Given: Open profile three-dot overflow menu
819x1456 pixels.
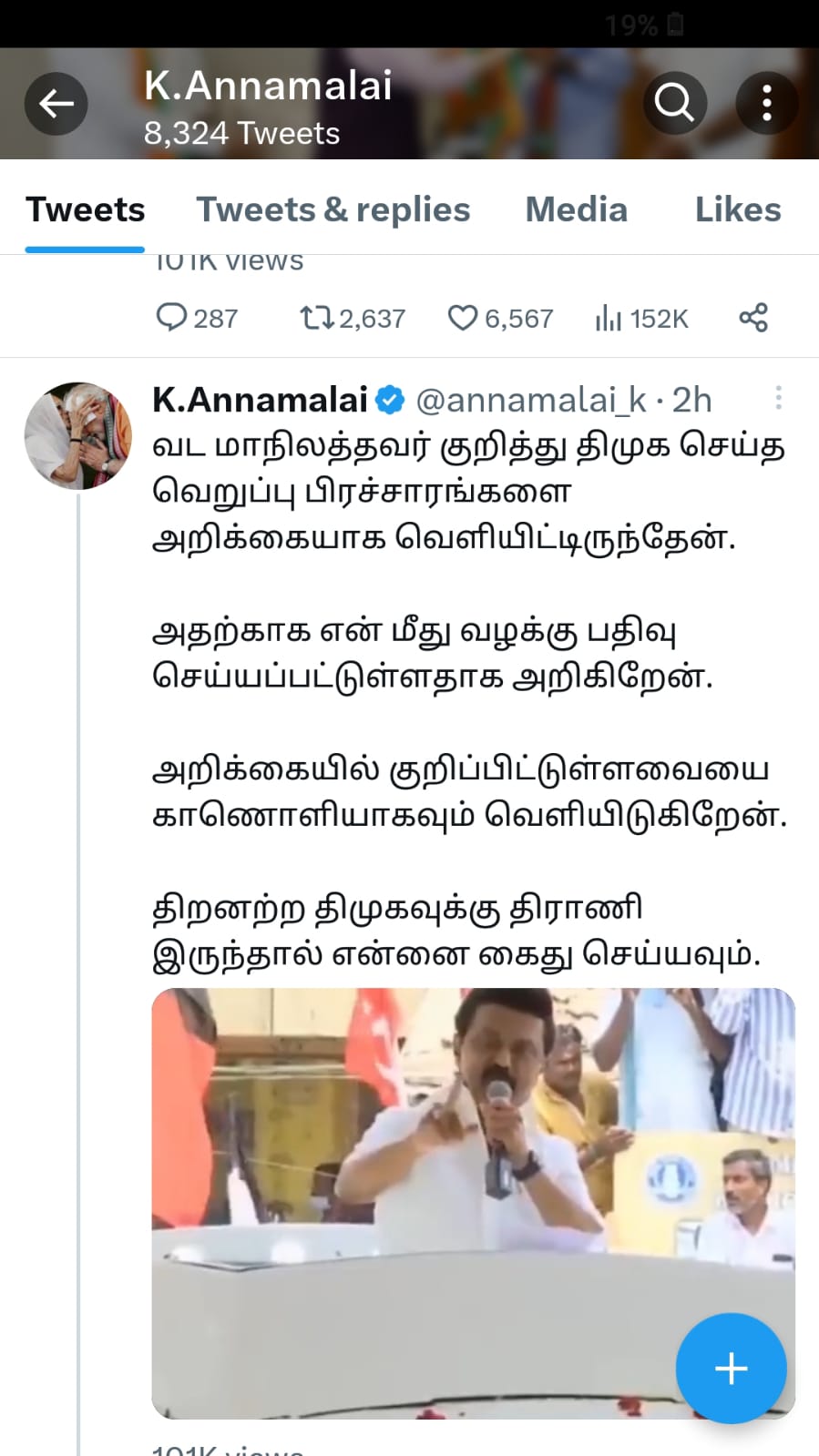Looking at the screenshot, I should pos(767,104).
